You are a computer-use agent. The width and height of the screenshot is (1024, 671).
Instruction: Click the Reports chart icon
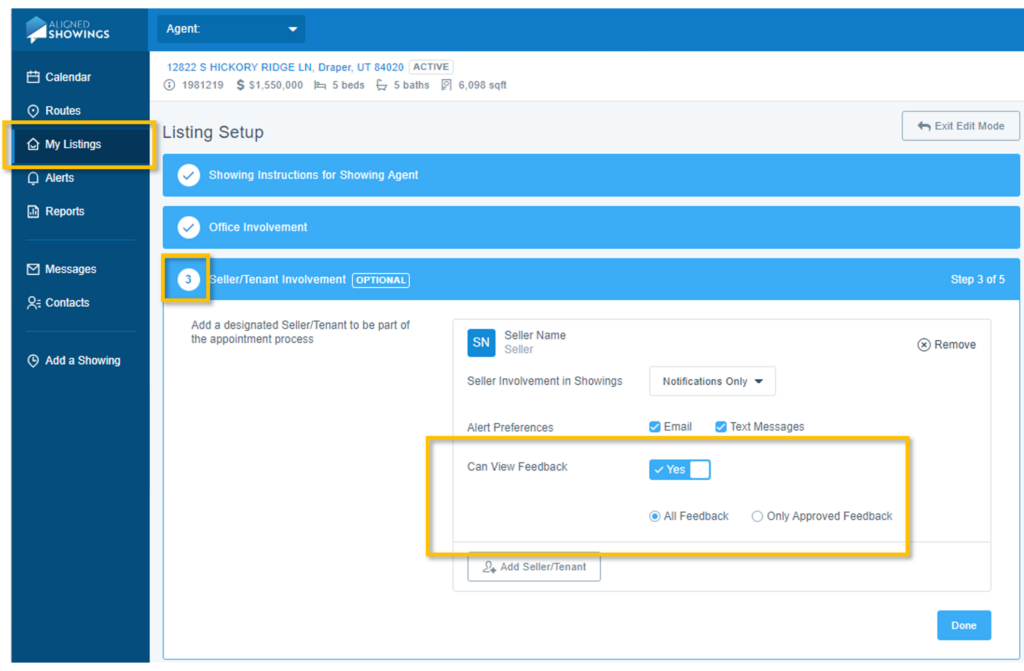tap(33, 212)
